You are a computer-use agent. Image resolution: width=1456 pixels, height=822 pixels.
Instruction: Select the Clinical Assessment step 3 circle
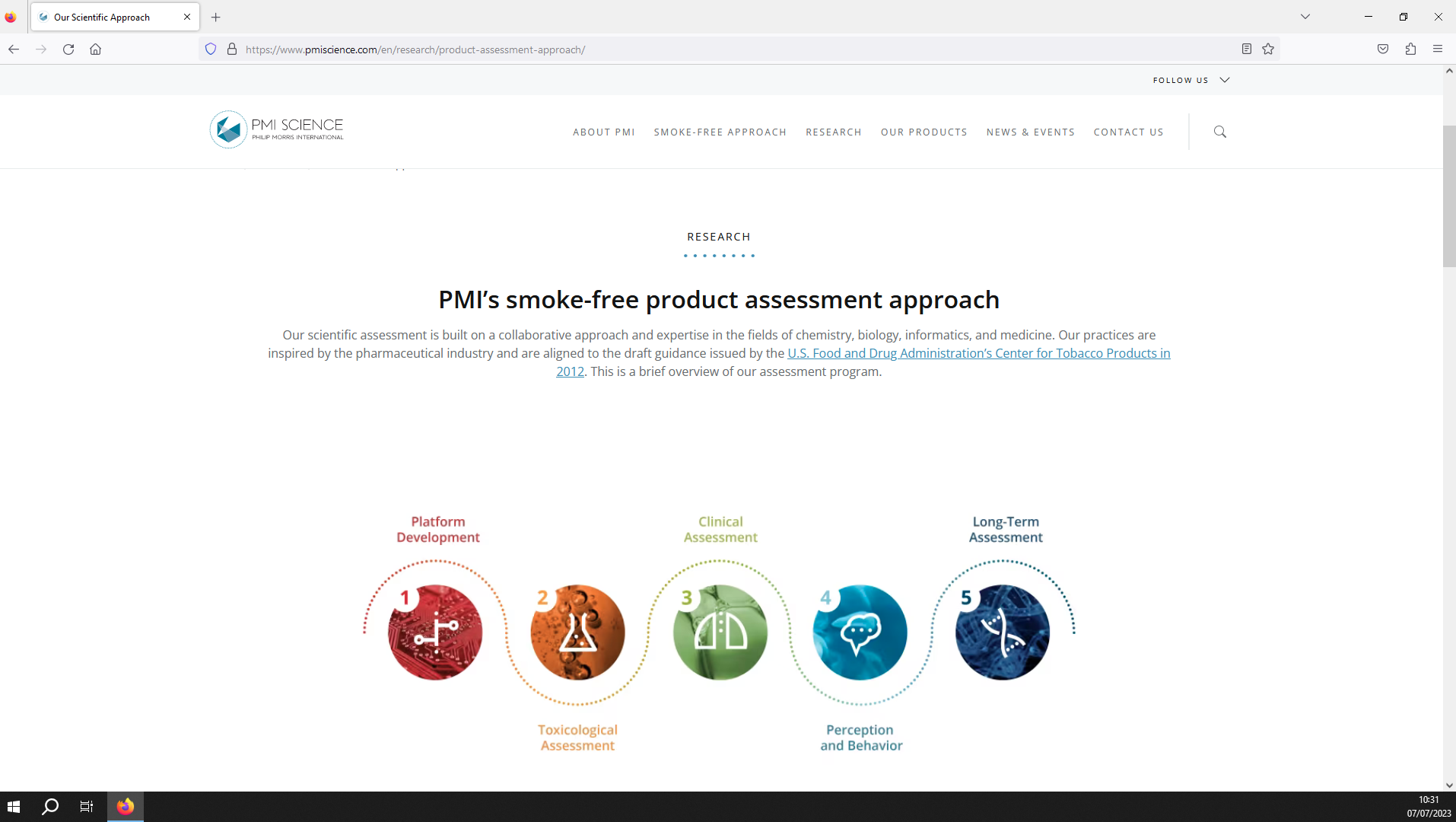pyautogui.click(x=720, y=632)
